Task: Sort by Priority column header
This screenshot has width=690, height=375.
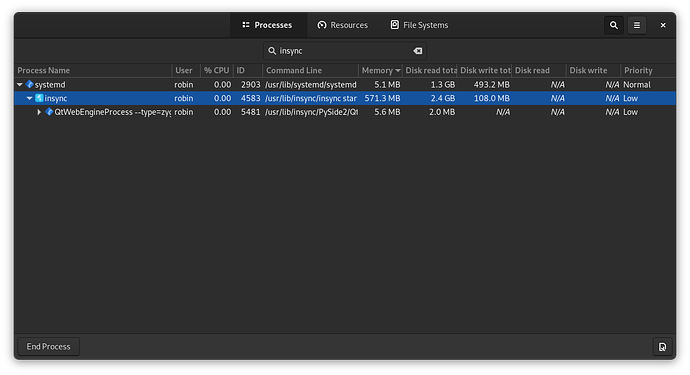Action: (648, 70)
